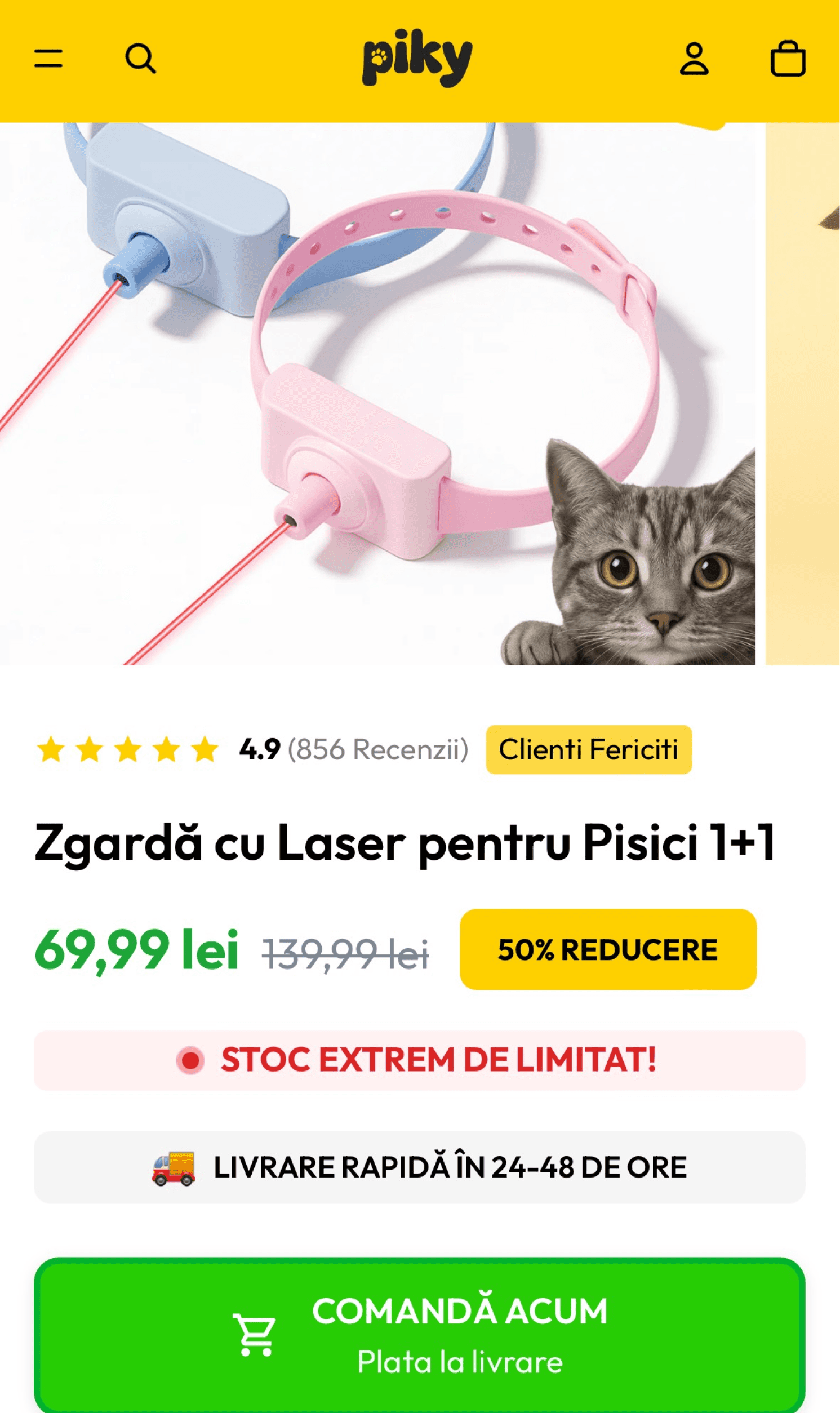Select the fifth rating star
The height and width of the screenshot is (1413, 840).
pos(205,749)
